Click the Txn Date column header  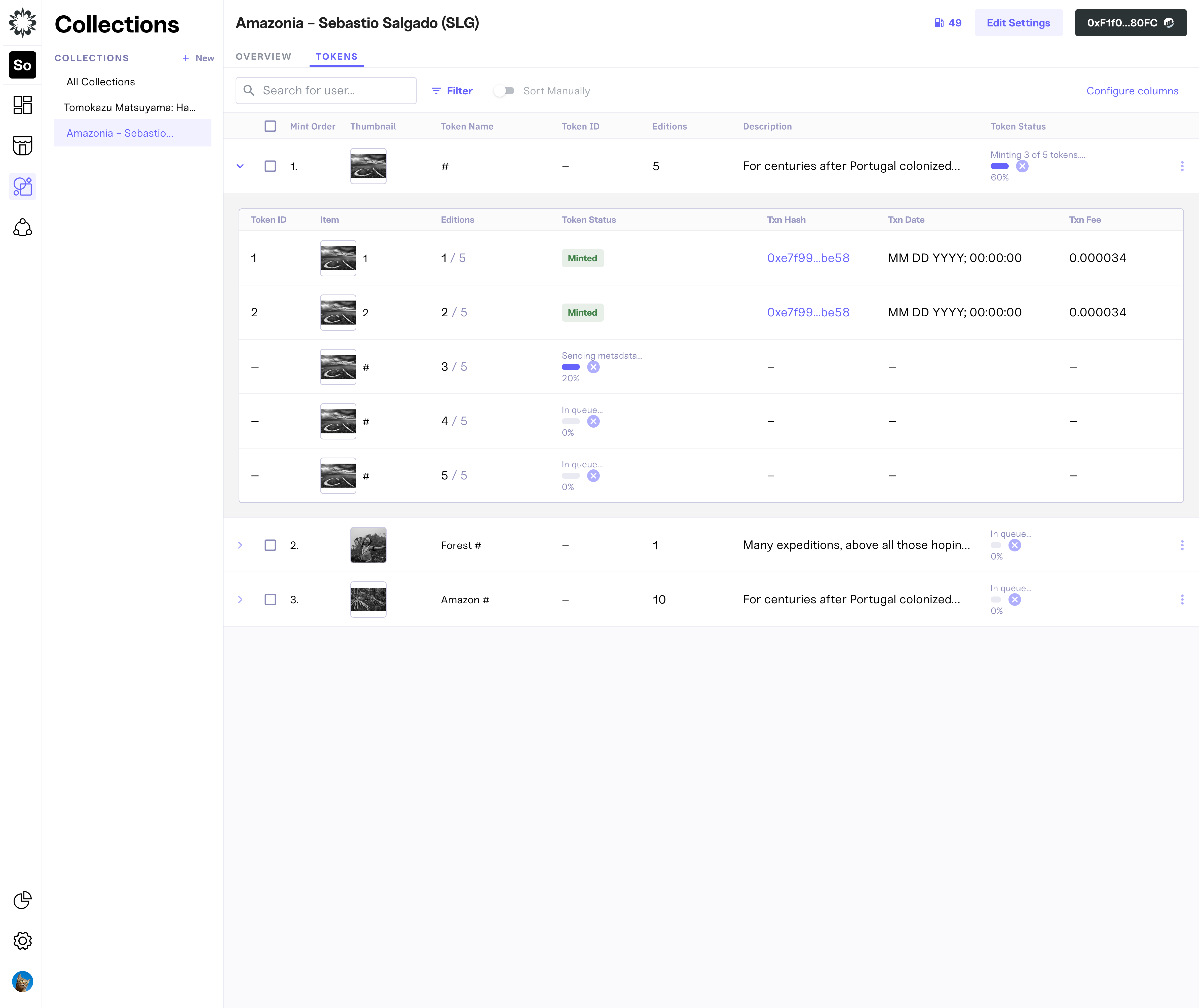906,220
